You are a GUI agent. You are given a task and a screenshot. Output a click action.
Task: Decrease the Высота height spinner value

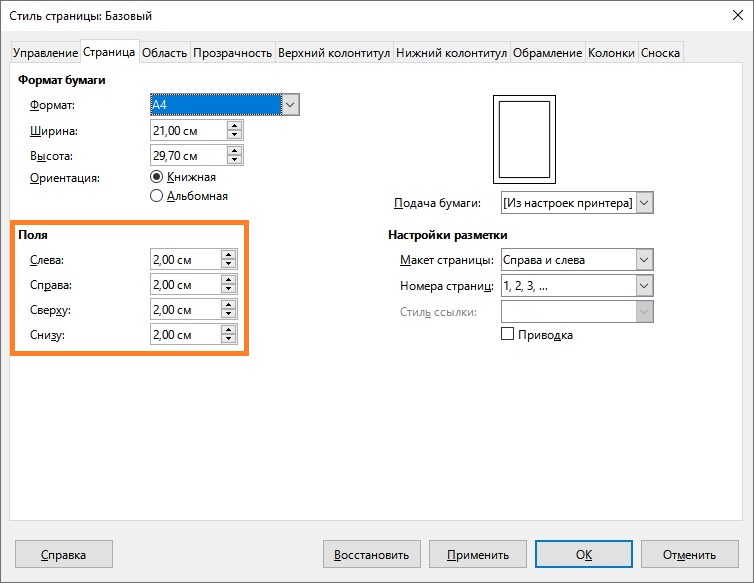pyautogui.click(x=234, y=160)
